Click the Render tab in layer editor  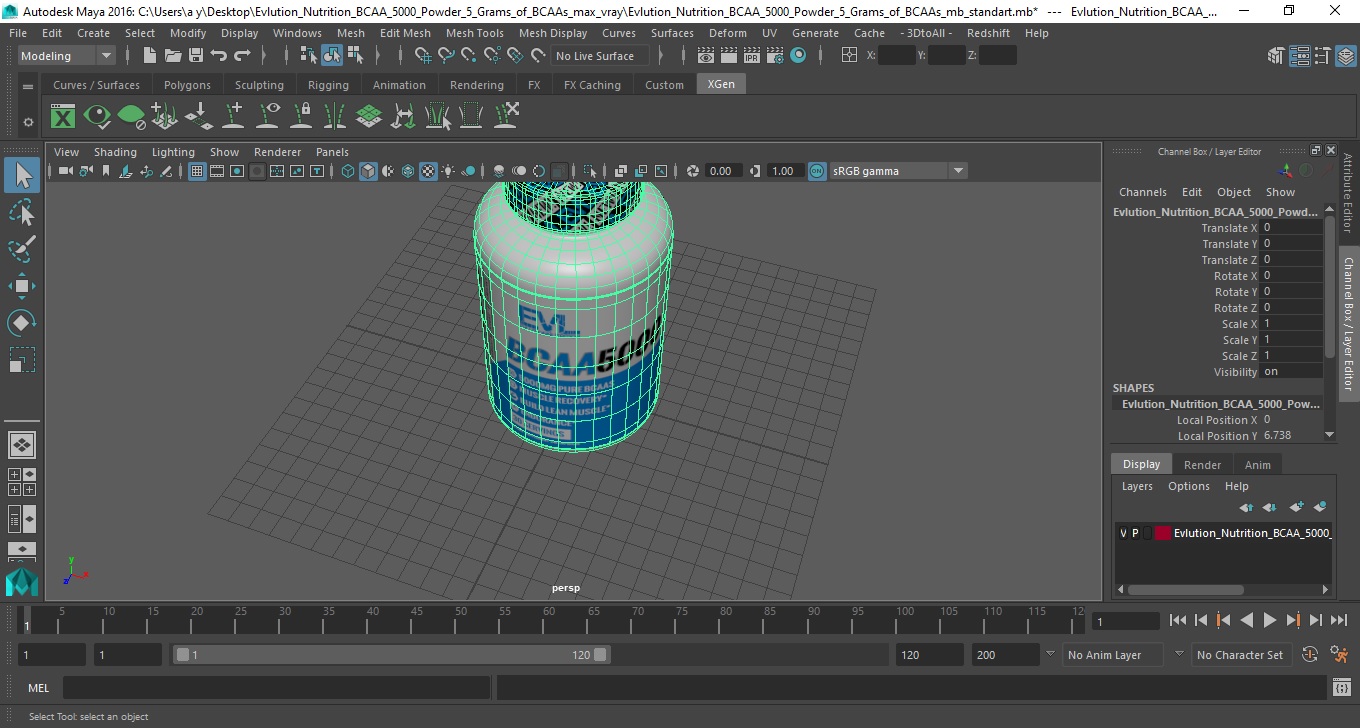click(x=1202, y=465)
